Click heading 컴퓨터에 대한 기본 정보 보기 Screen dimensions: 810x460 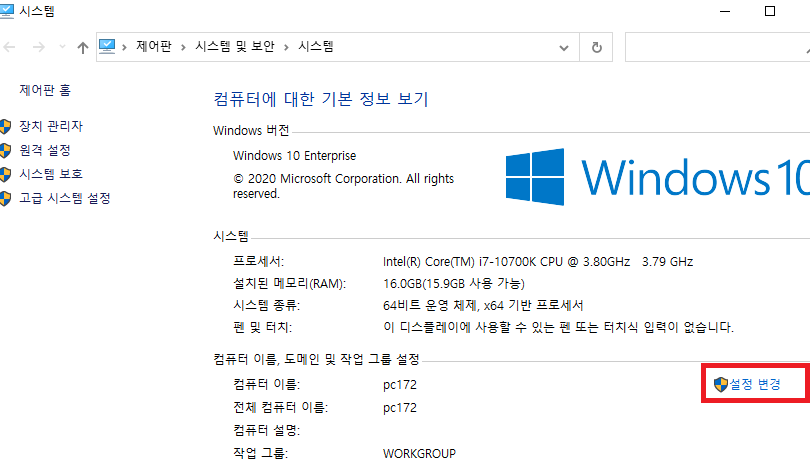[x=321, y=99]
